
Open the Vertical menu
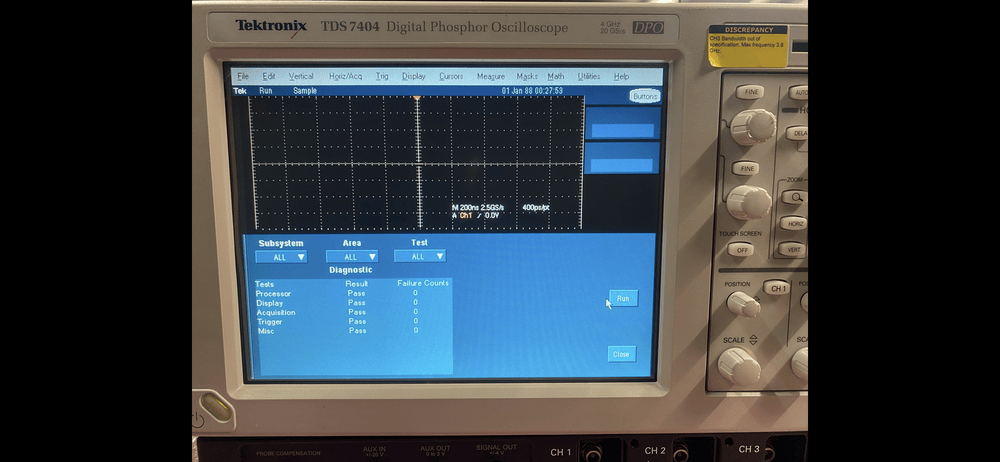pyautogui.click(x=301, y=76)
